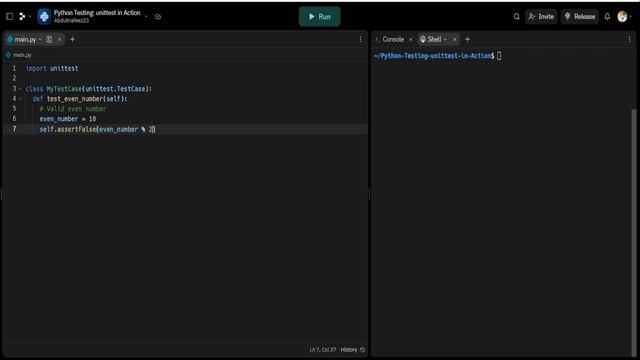Add new tab in editor pane
Viewport: 640px width, 360px height.
click(72, 39)
